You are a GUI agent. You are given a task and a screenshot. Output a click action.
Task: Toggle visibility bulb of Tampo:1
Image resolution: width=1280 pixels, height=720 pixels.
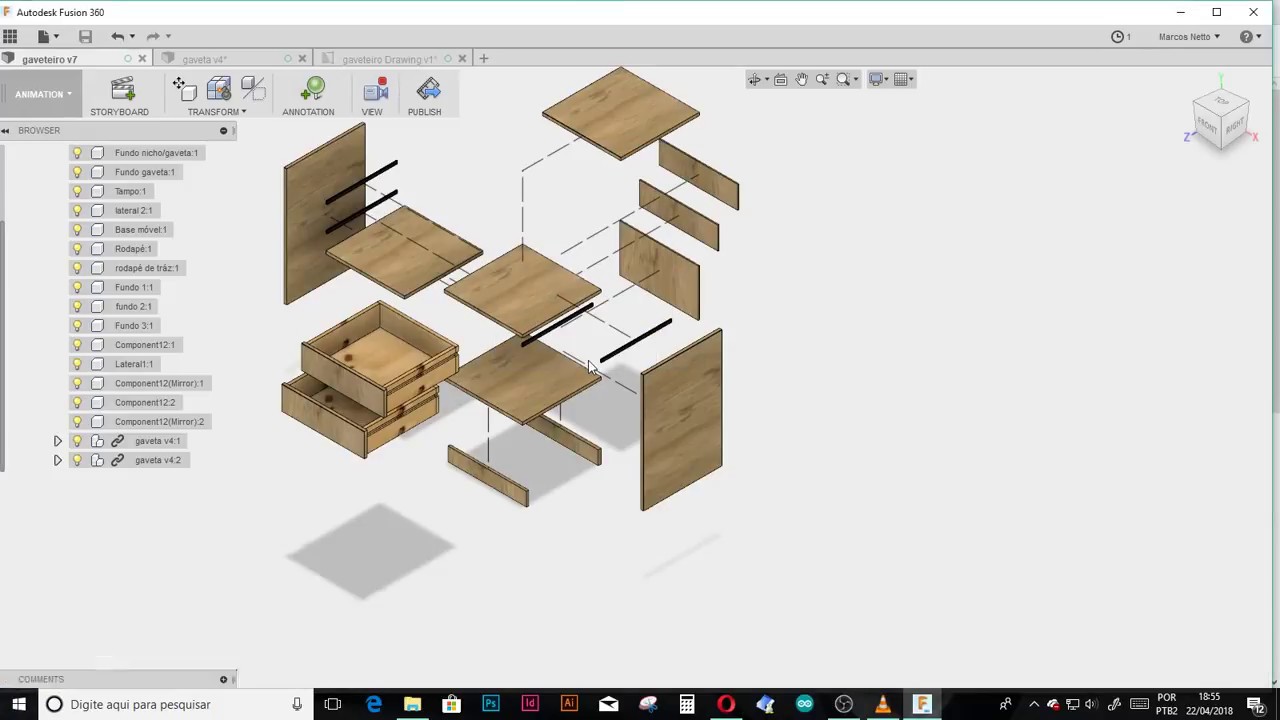pos(77,191)
